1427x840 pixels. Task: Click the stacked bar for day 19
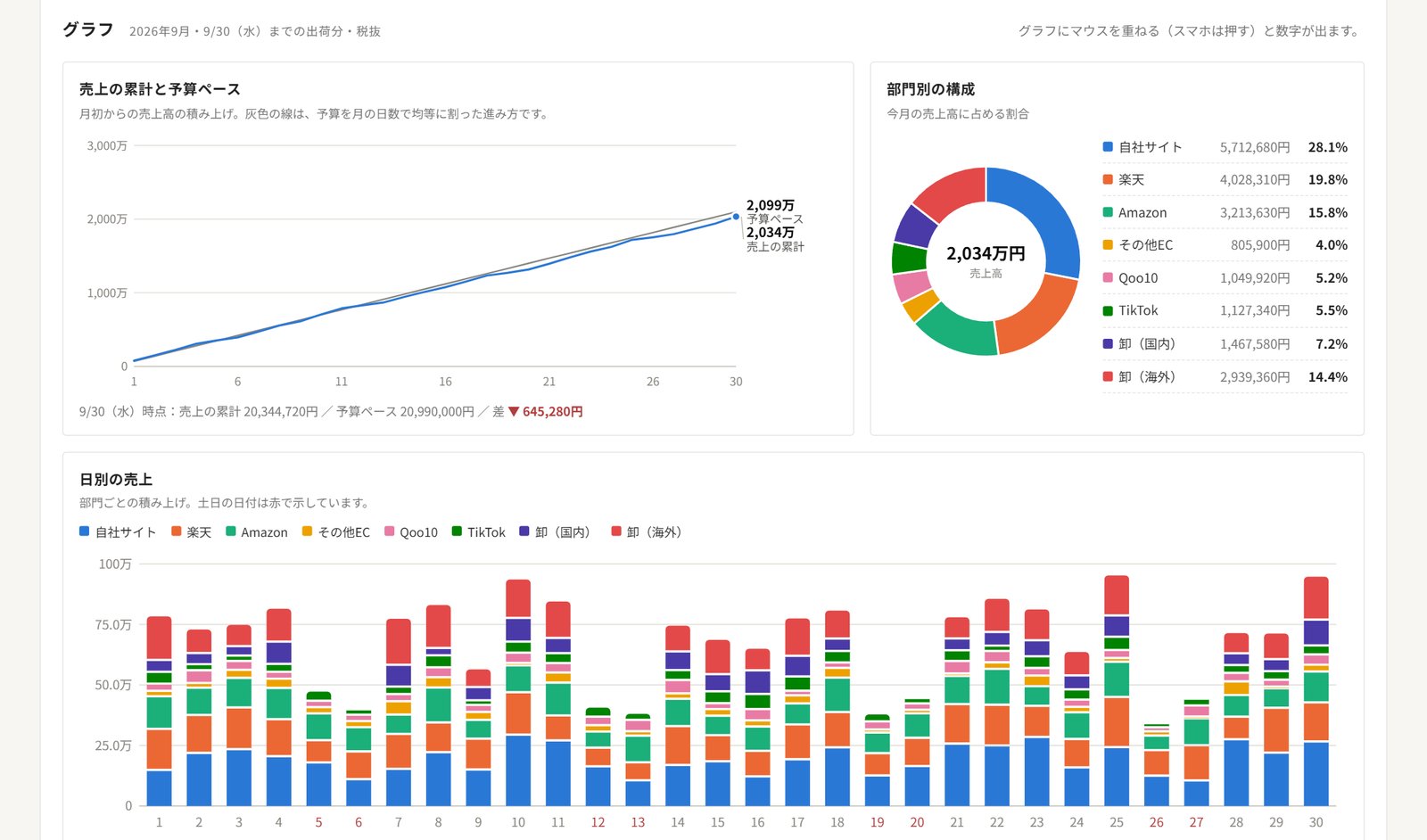point(878,761)
